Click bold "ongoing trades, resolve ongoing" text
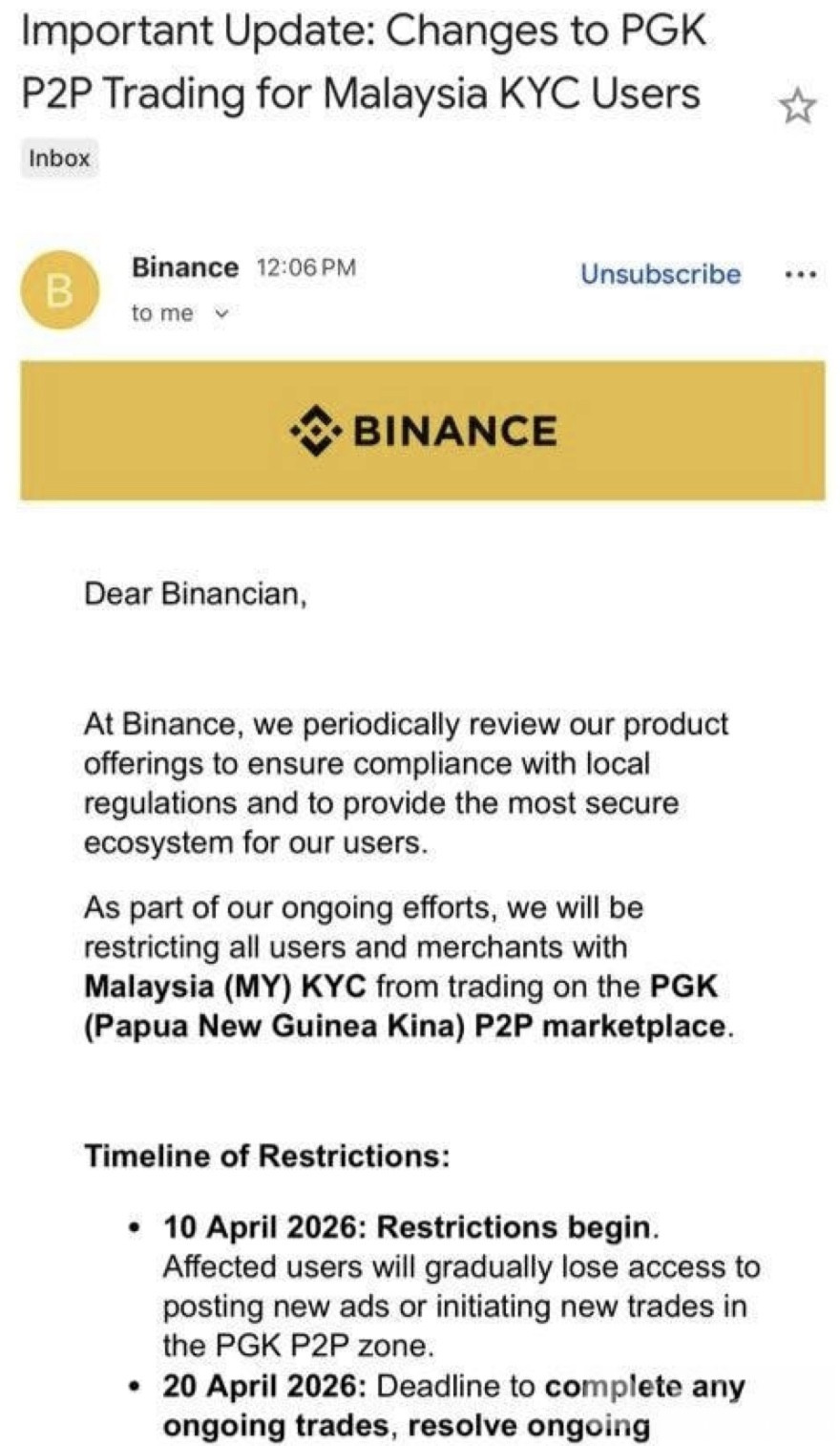This screenshot has height=1446, width=840. [x=406, y=1426]
